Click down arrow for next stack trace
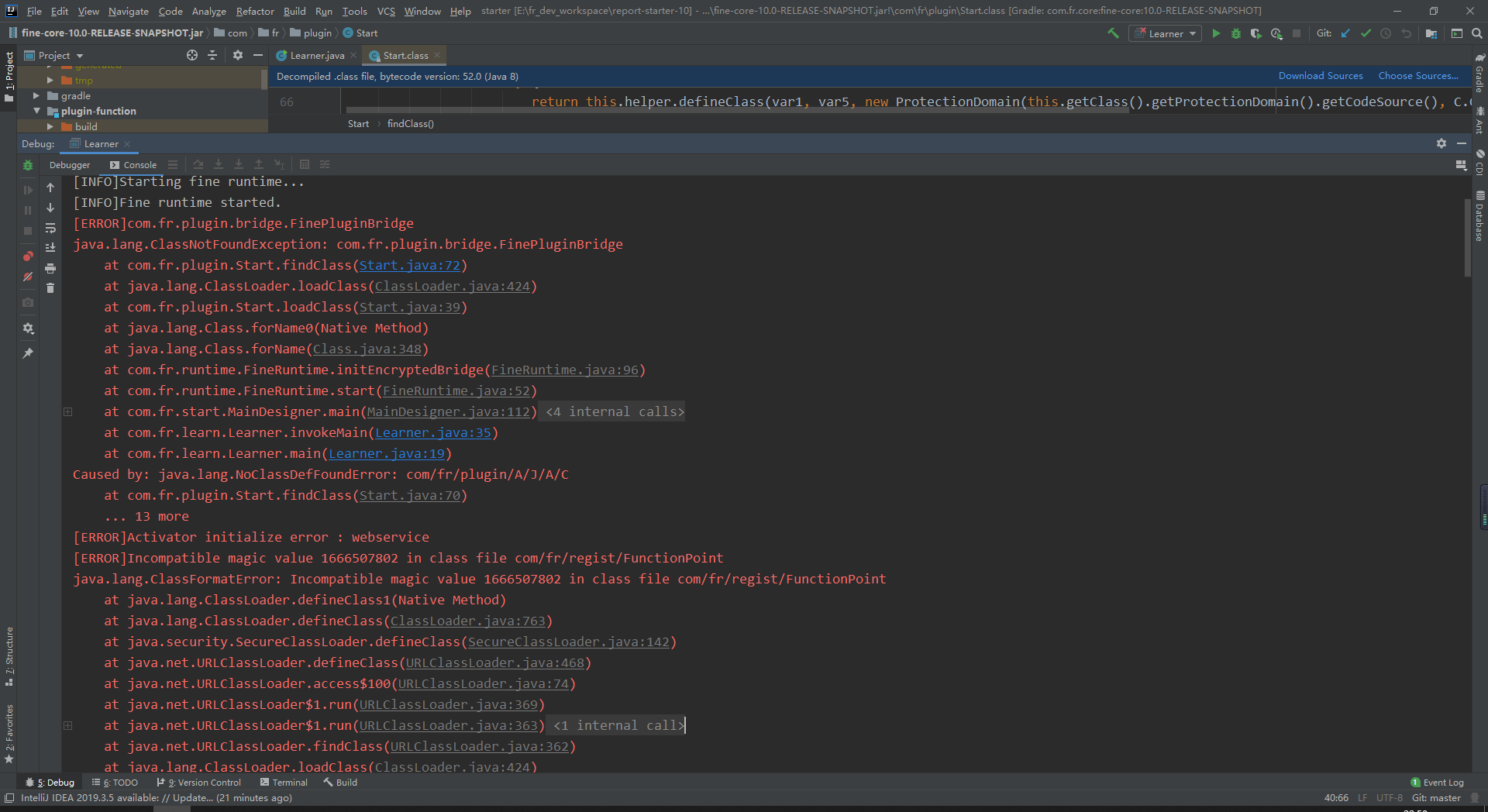This screenshot has width=1488, height=812. tap(50, 208)
